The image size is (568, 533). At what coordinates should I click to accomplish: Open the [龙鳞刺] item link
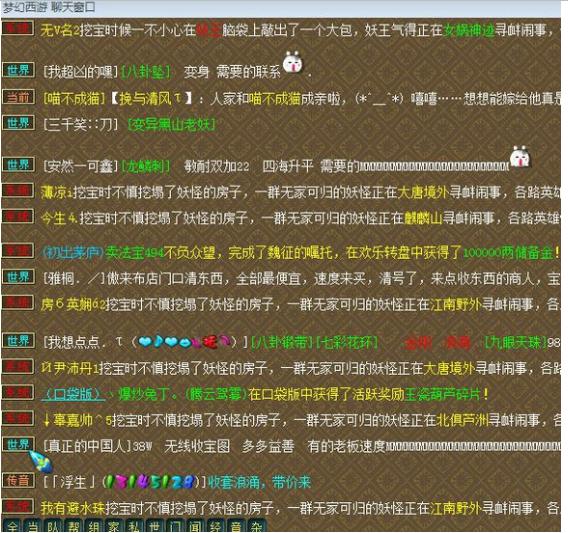point(145,167)
